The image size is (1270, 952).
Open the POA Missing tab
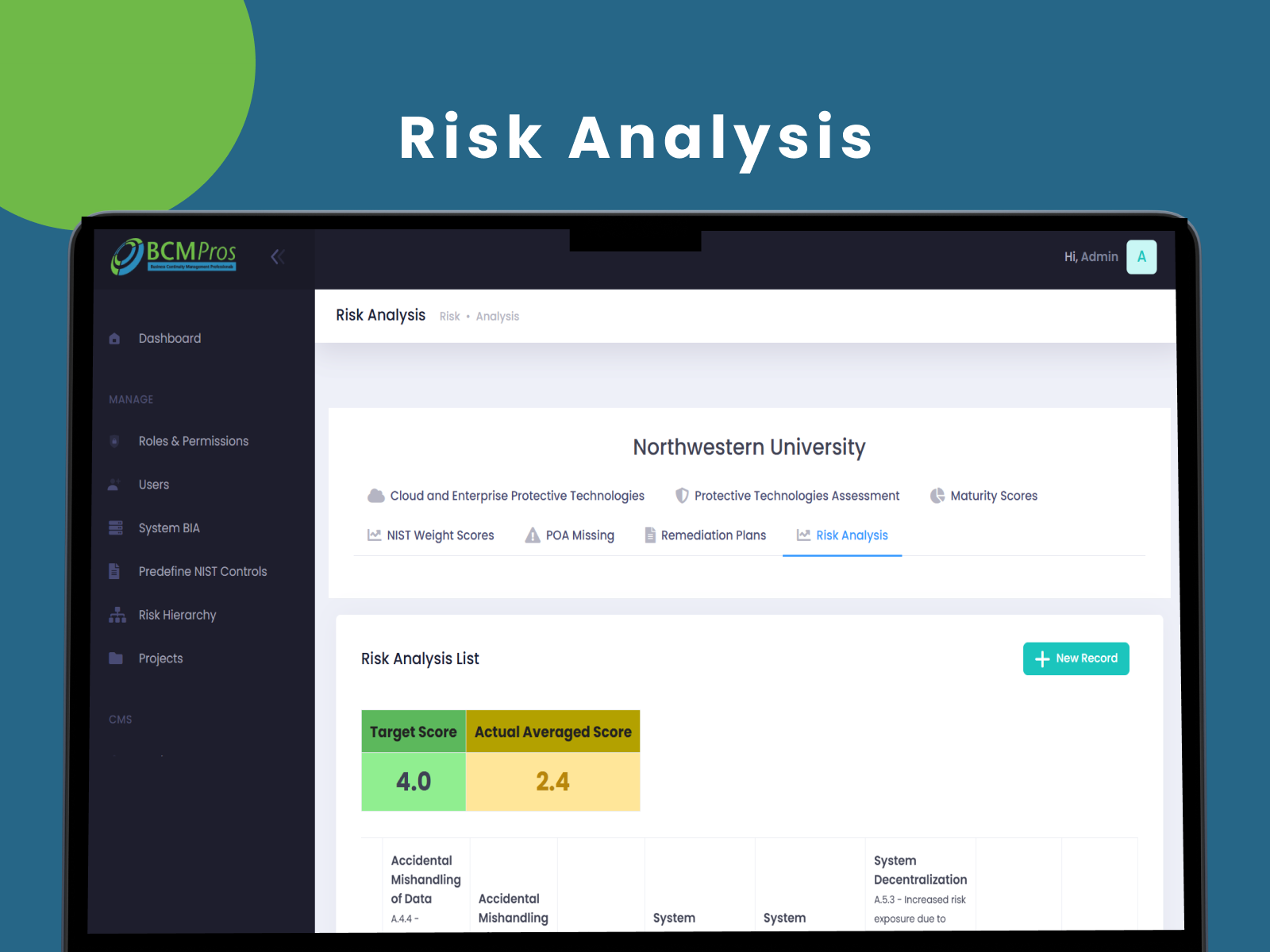(570, 535)
